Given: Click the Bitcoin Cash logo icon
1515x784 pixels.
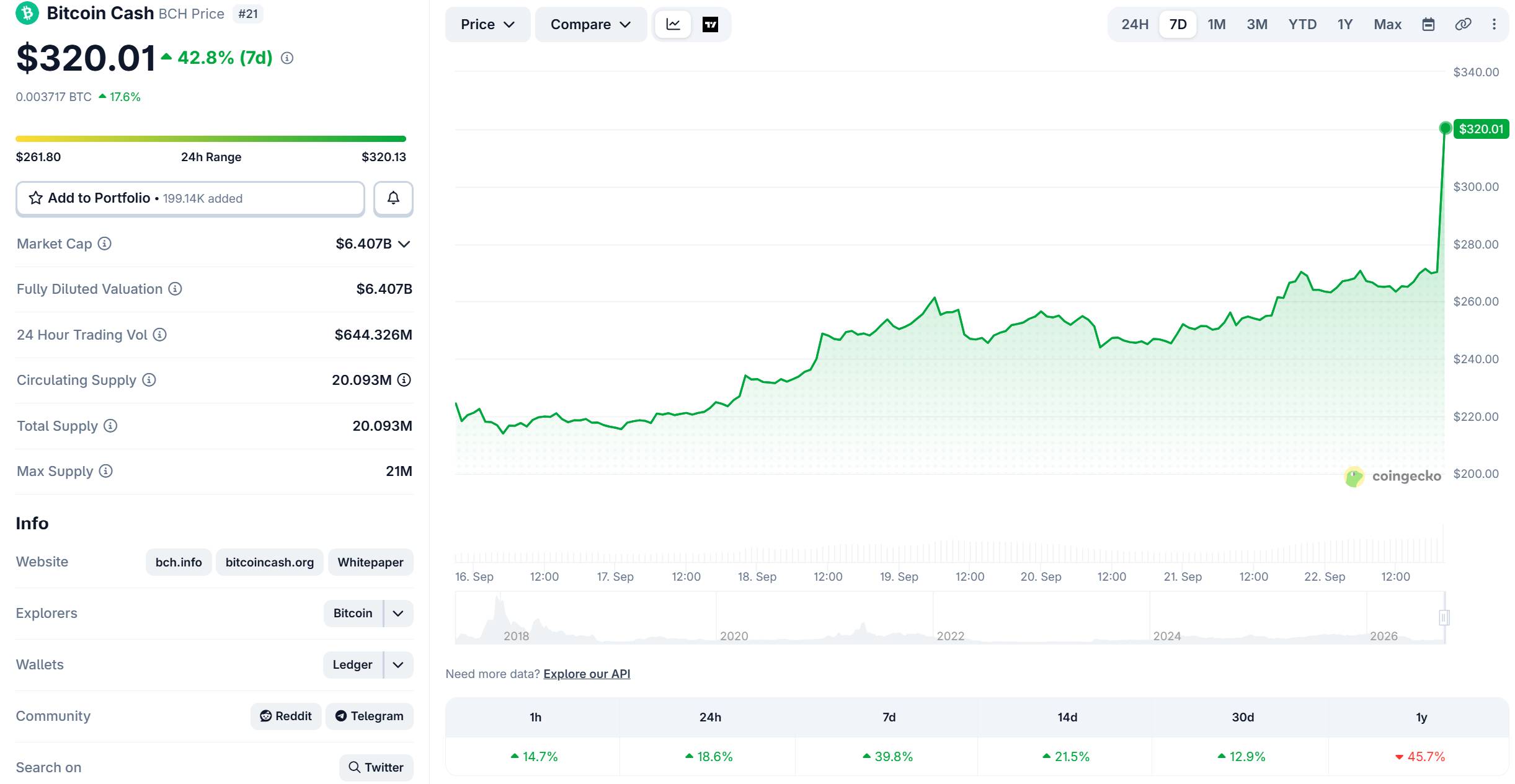Looking at the screenshot, I should tap(27, 12).
